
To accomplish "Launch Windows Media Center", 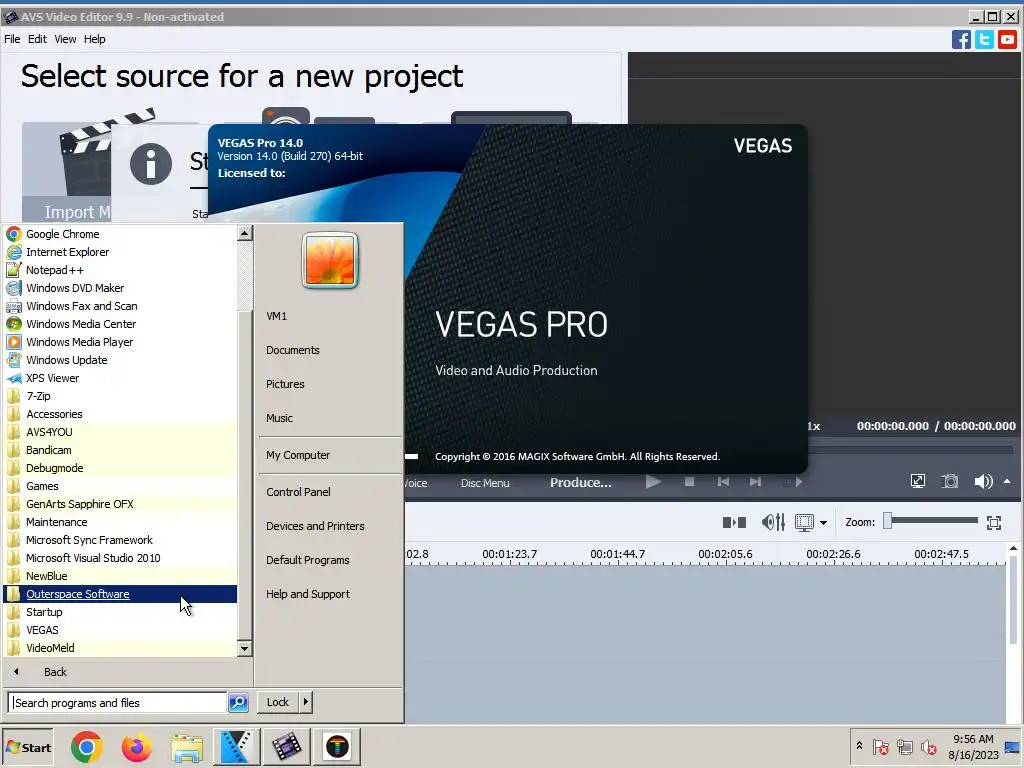I will (x=120, y=324).
